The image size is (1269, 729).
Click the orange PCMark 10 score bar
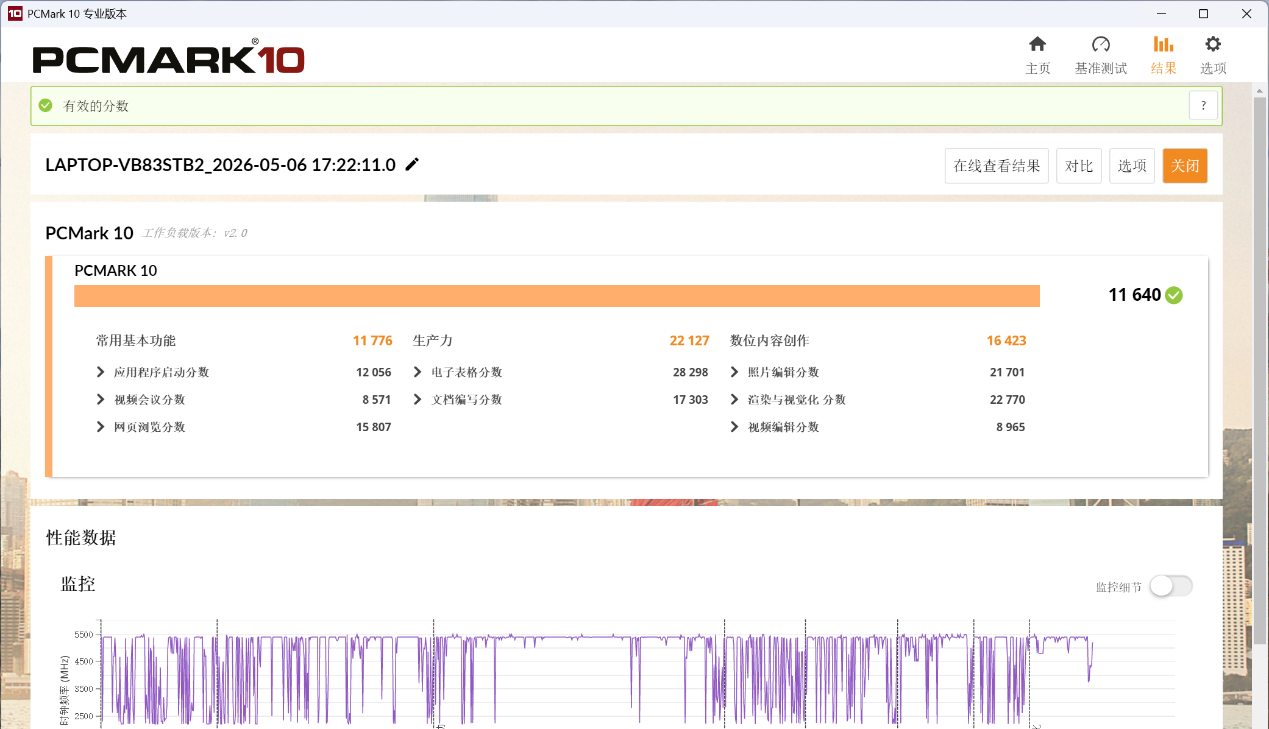(x=557, y=296)
